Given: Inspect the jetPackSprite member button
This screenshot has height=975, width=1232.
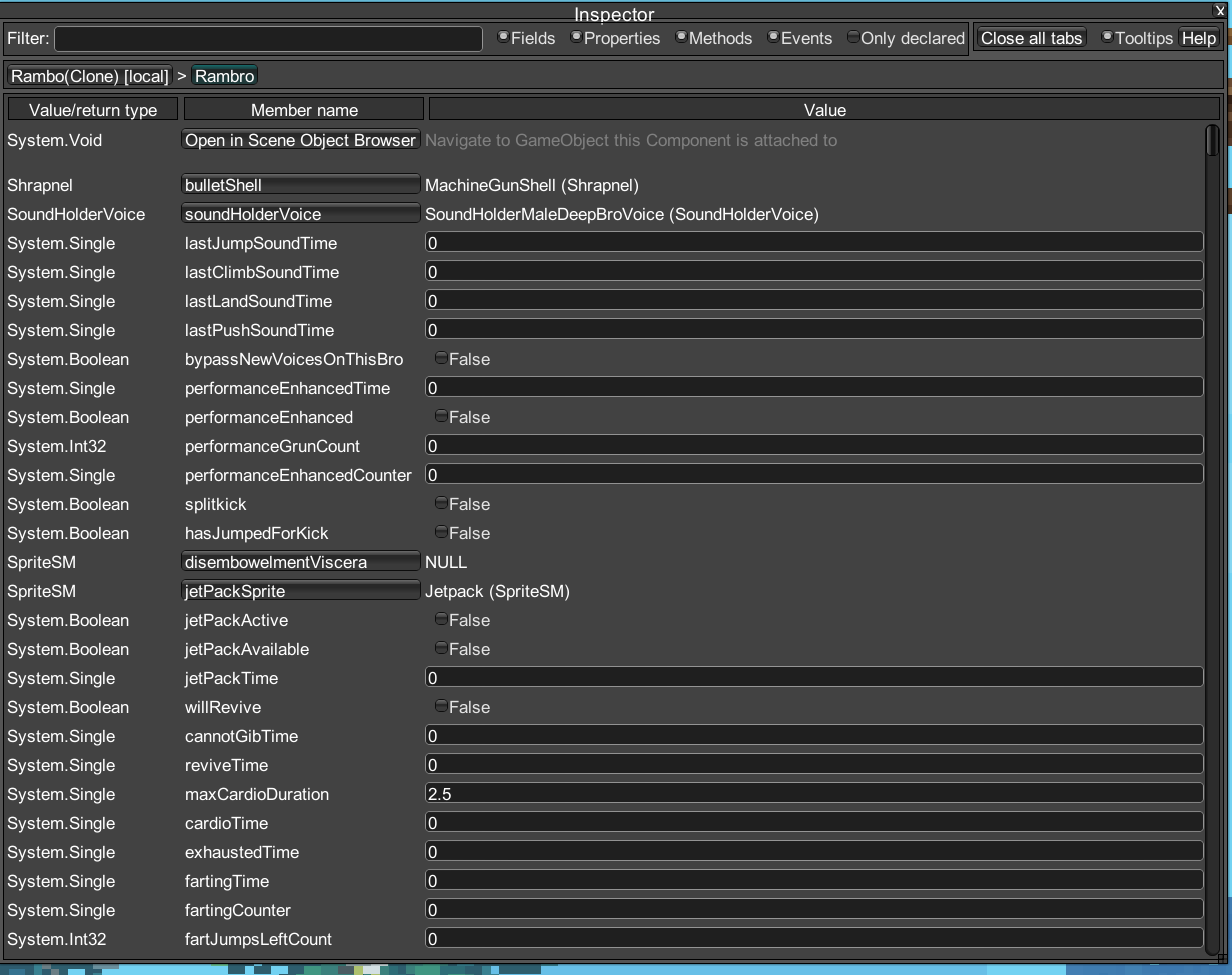Looking at the screenshot, I should pyautogui.click(x=300, y=591).
